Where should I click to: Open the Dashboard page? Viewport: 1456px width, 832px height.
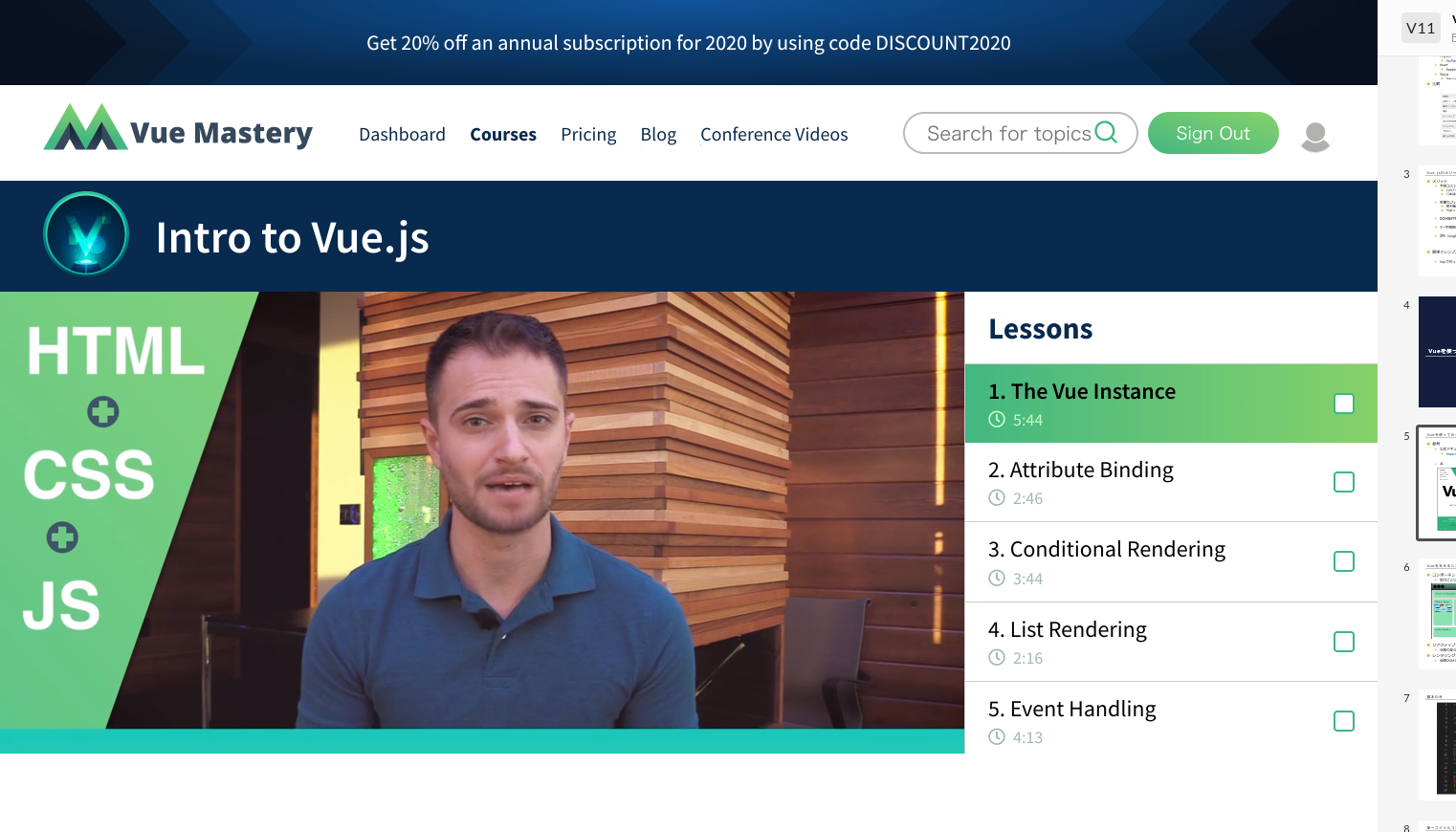[x=402, y=135]
